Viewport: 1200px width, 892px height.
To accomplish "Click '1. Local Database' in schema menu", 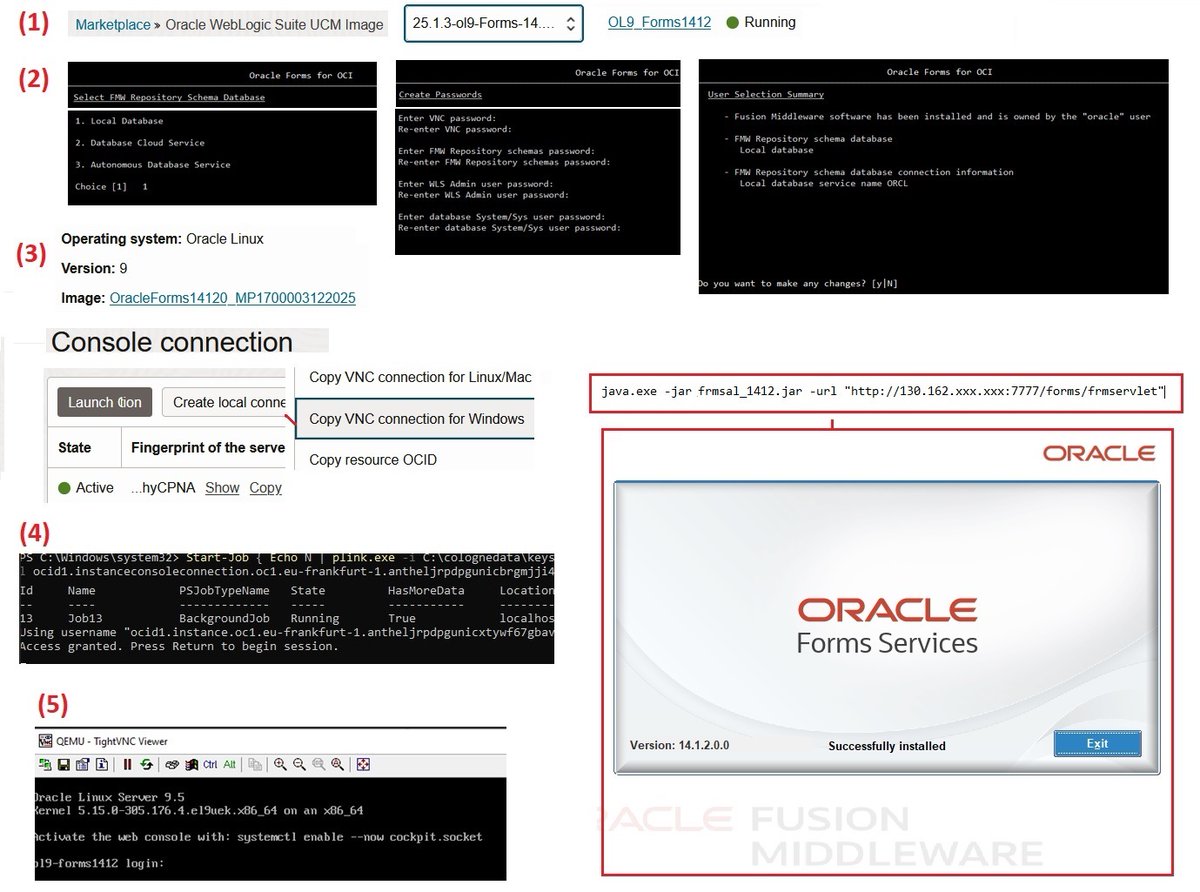I will click(119, 121).
